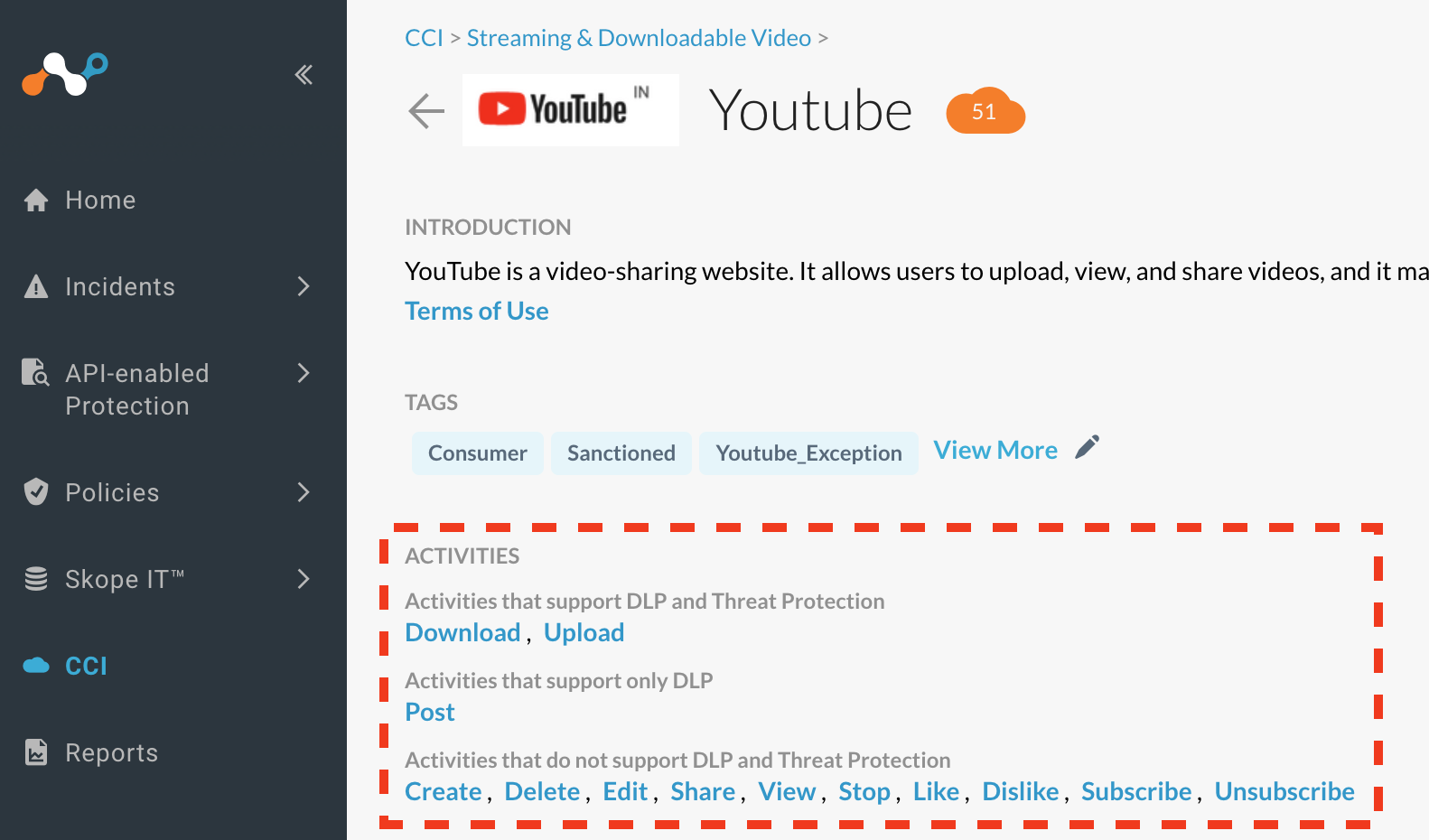The image size is (1429, 840).
Task: Click the Like activity link
Action: pyautogui.click(x=936, y=791)
